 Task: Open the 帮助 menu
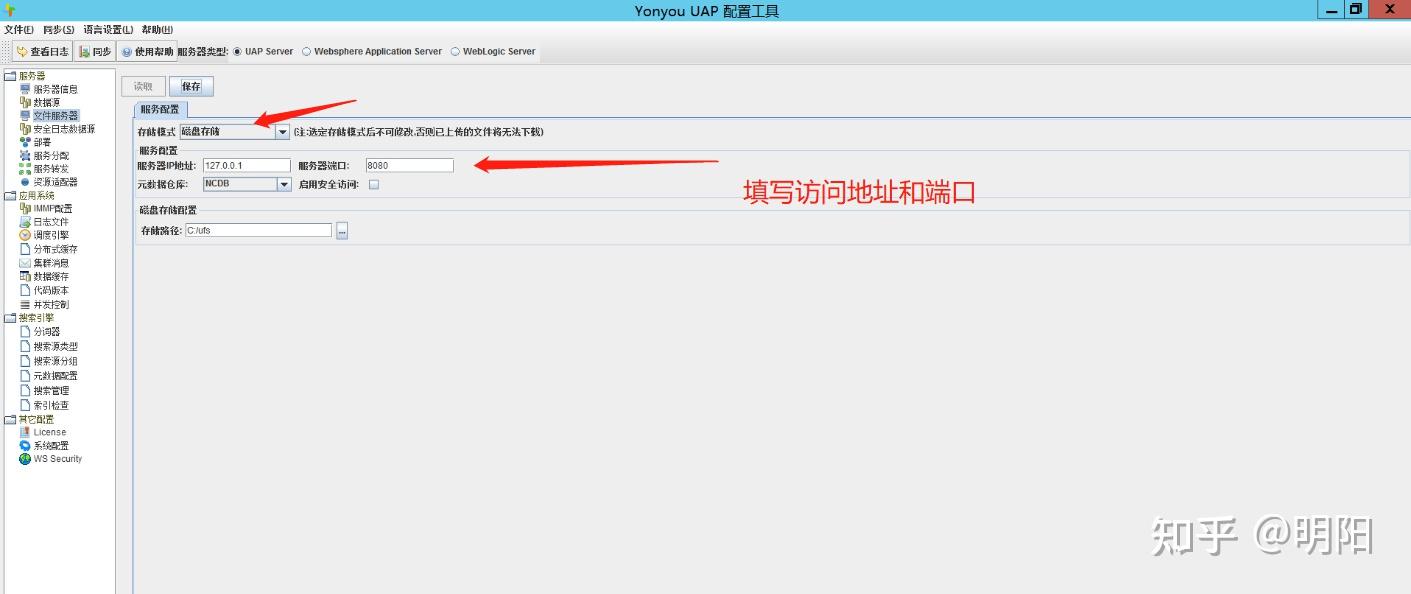pyautogui.click(x=156, y=29)
